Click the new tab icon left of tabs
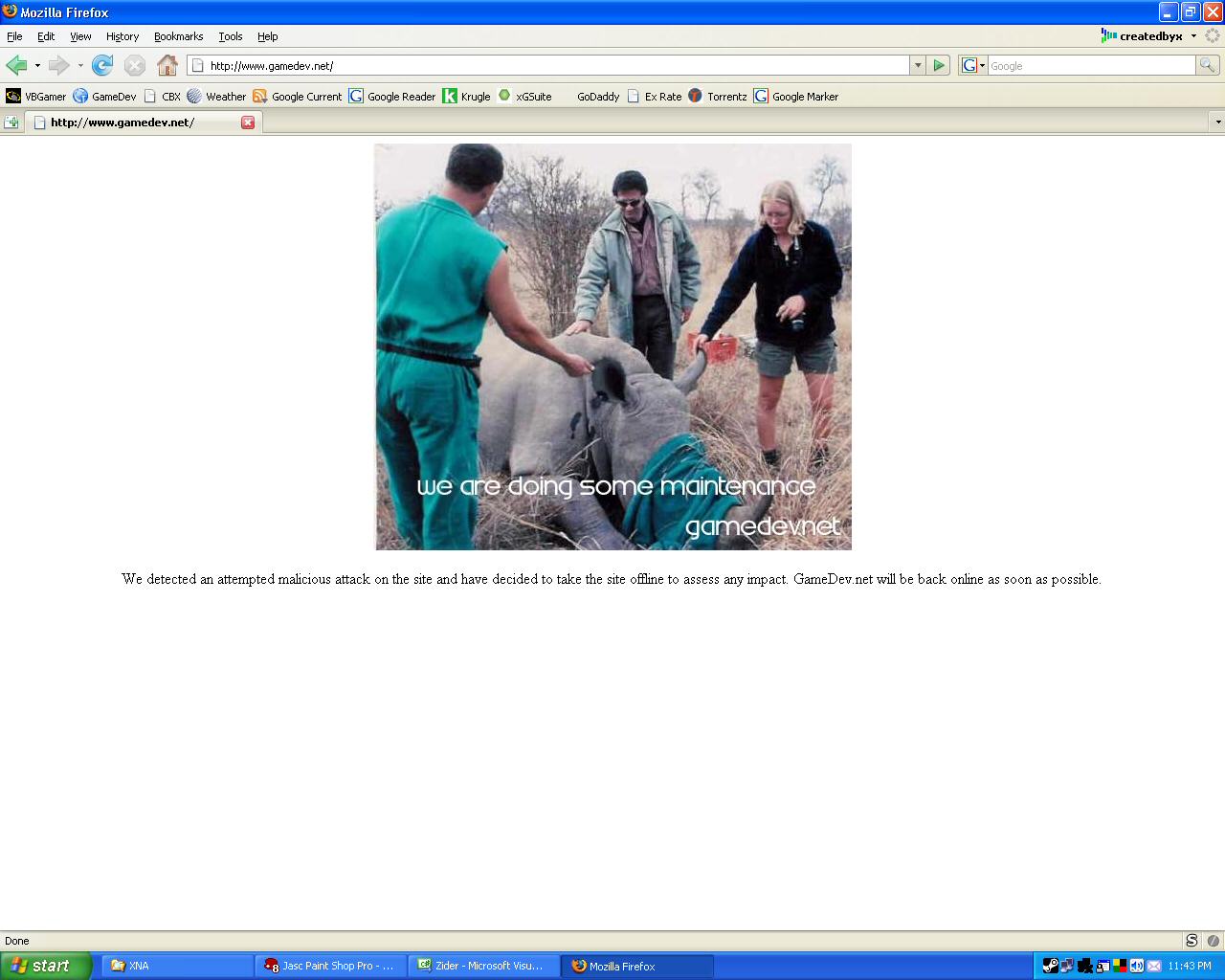The image size is (1225, 980). (11, 122)
